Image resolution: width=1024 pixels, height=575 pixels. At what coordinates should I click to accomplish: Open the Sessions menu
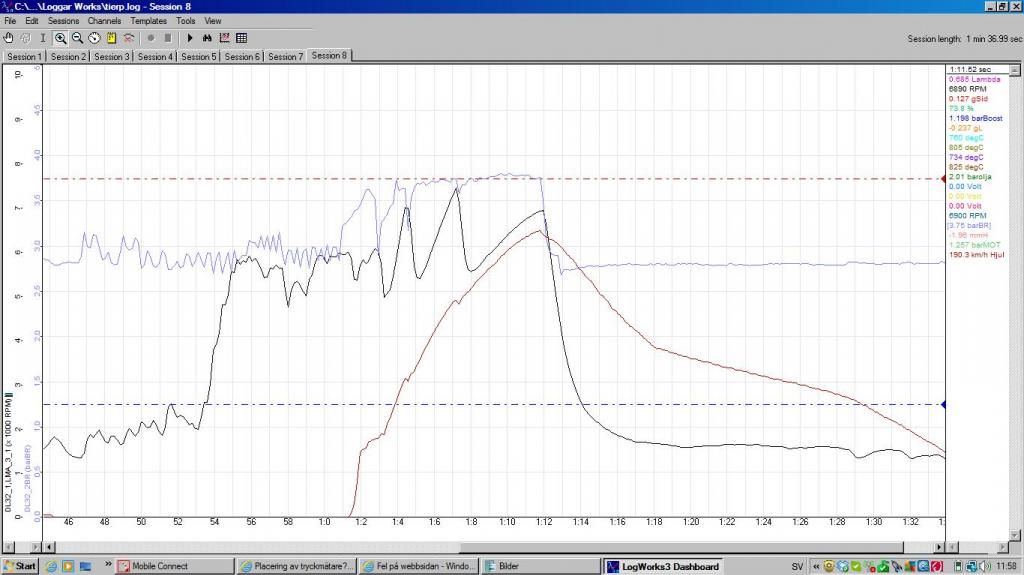pos(63,21)
